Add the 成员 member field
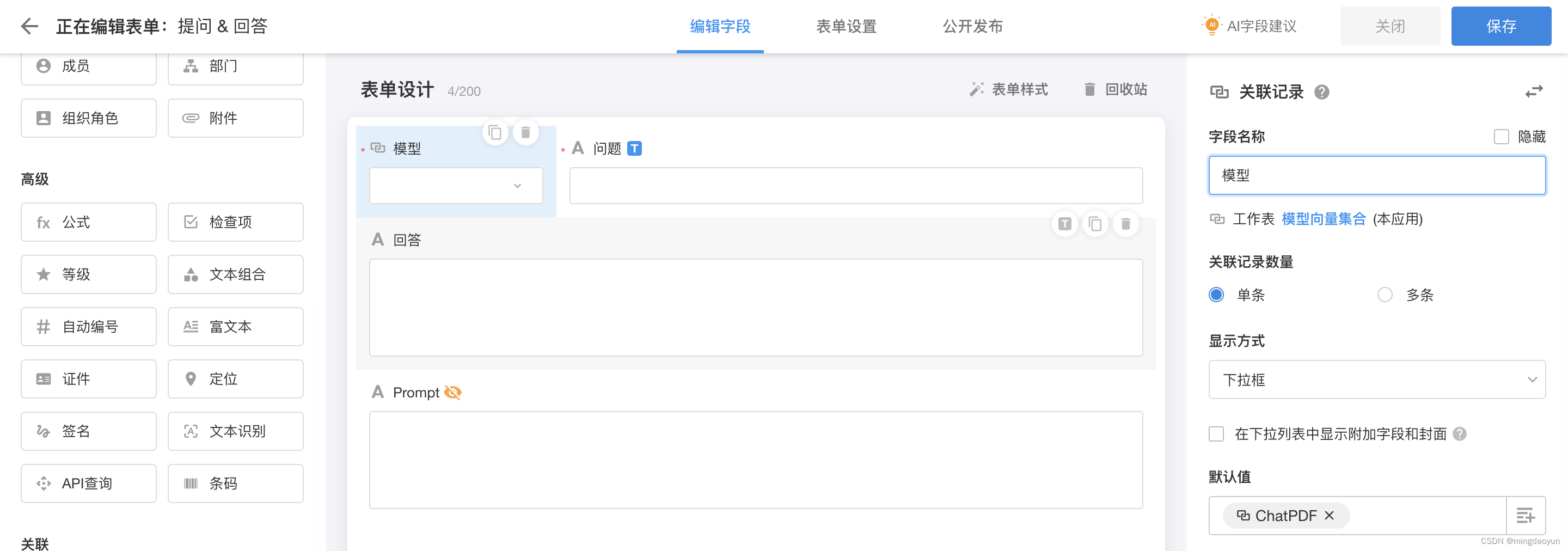This screenshot has height=551, width=1568. click(88, 66)
